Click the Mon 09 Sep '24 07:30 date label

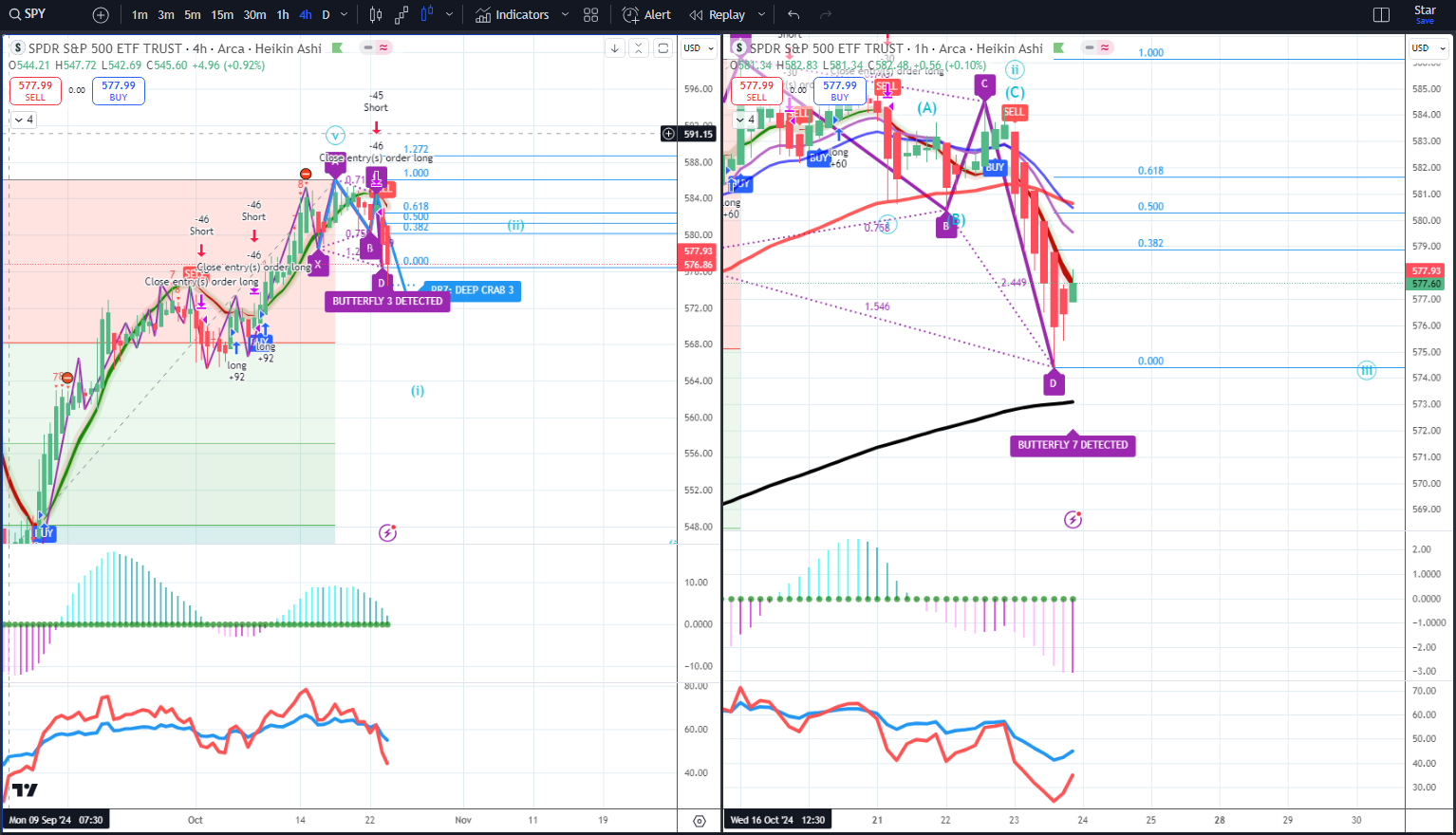pyautogui.click(x=55, y=820)
